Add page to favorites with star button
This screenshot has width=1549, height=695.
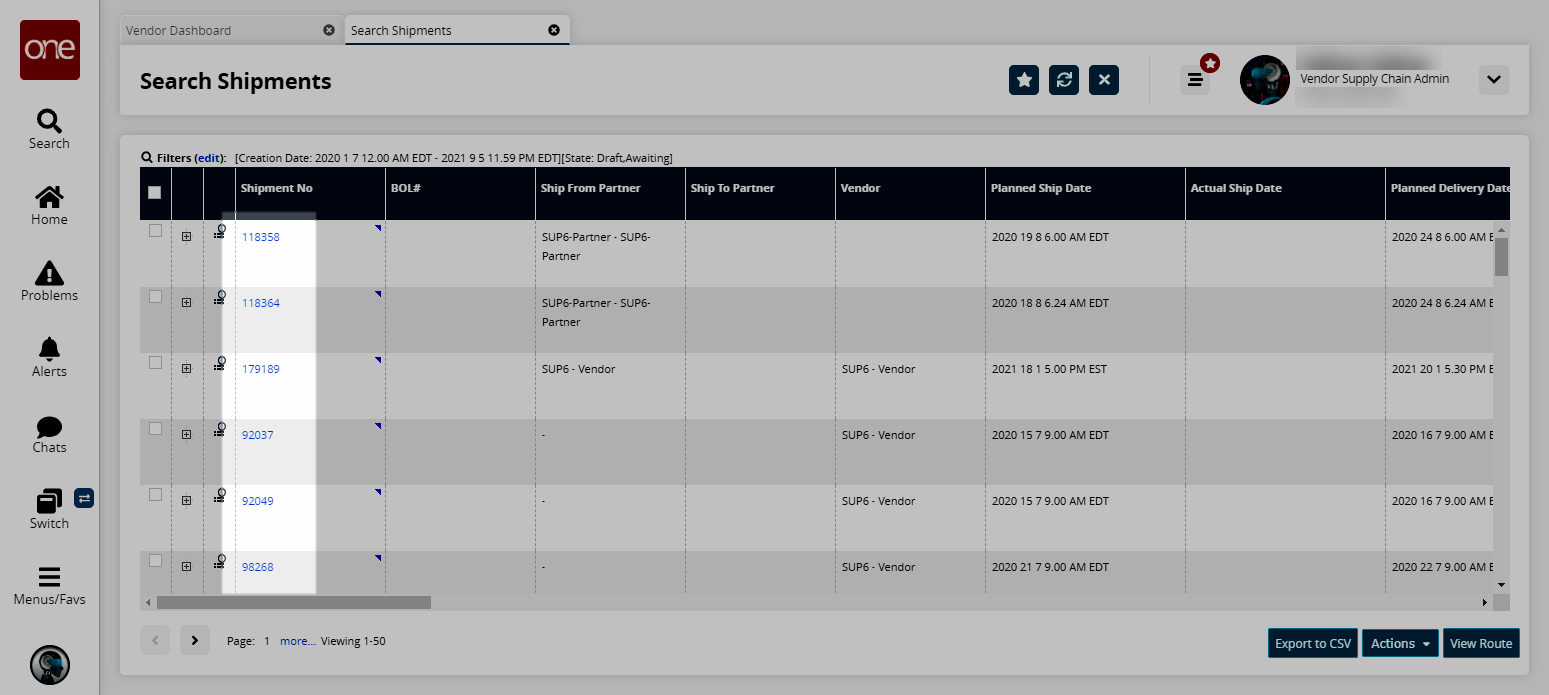click(1024, 80)
